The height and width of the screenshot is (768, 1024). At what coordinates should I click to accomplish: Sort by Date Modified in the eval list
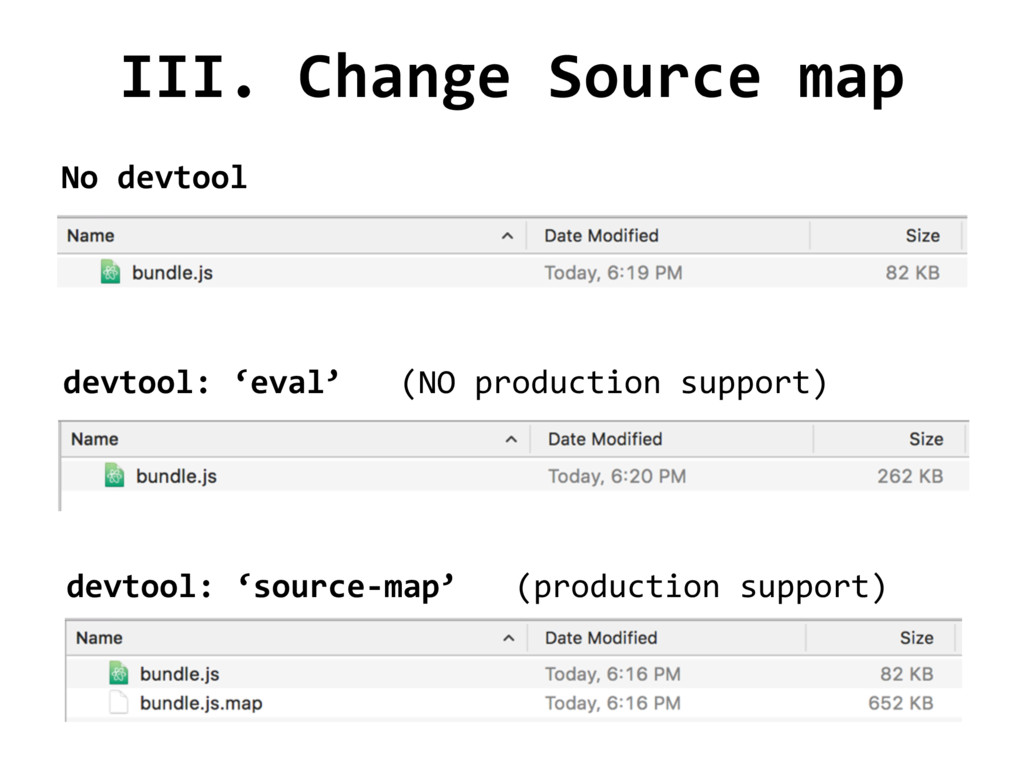pos(605,439)
